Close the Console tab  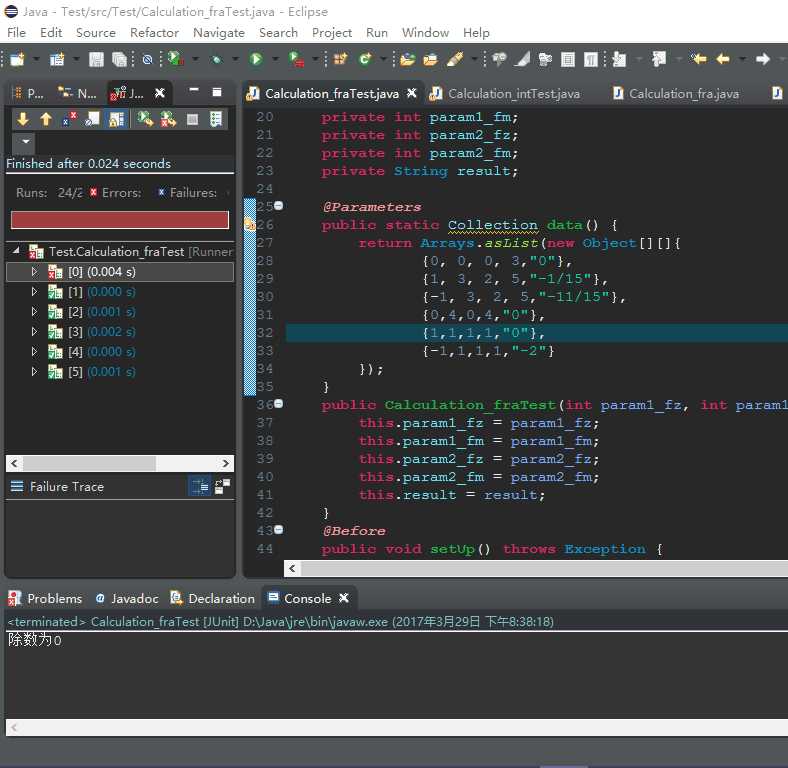point(344,598)
